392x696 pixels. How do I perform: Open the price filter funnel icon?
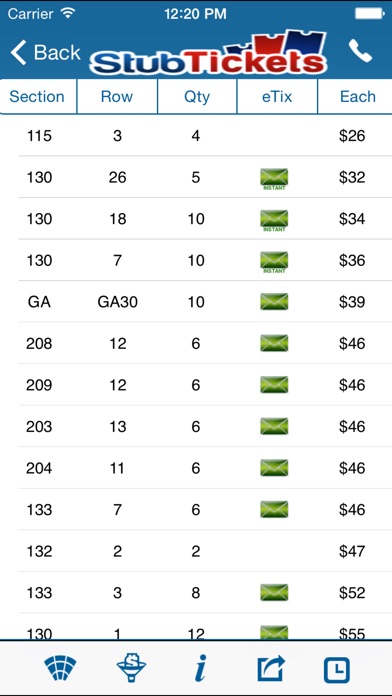(131, 669)
